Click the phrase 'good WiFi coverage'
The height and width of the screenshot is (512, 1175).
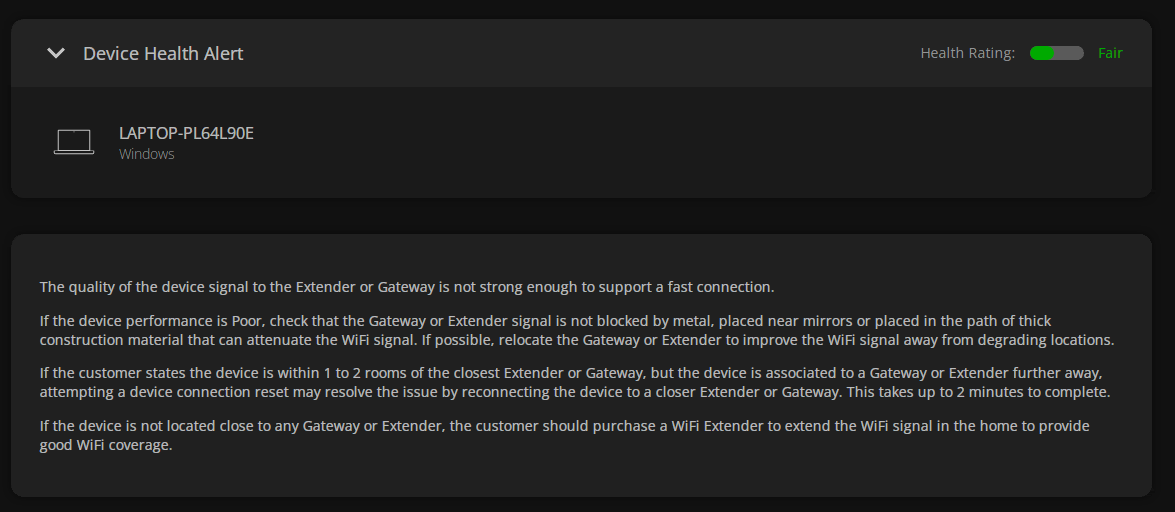pyautogui.click(x=106, y=445)
